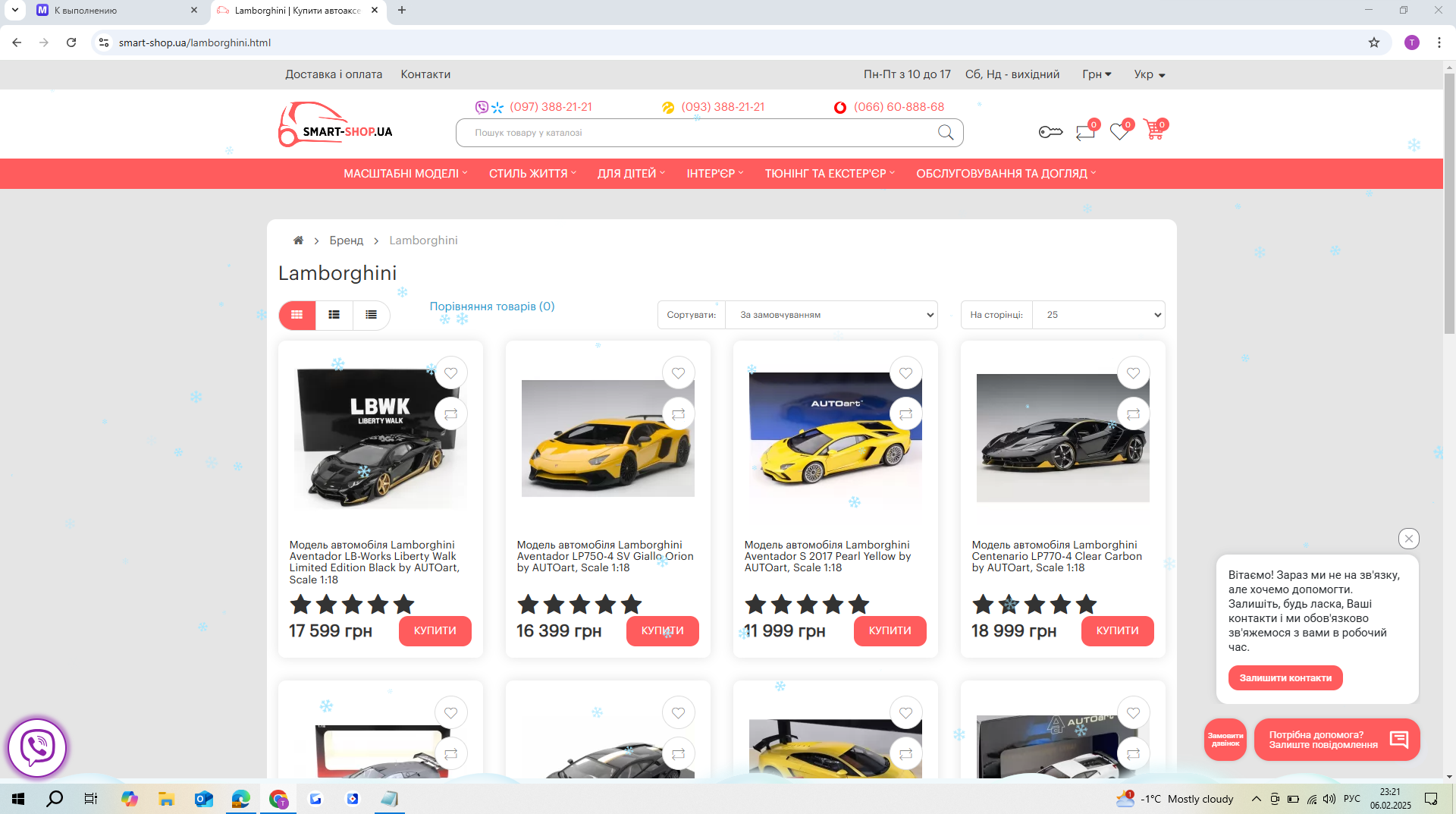Click the SMART-SHOP.UA logo

335,124
